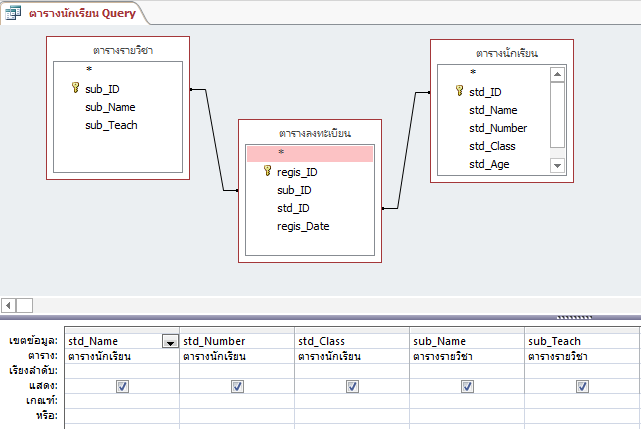Click the left arrow of horizontal scrollbar
The width and height of the screenshot is (641, 429).
pos(8,305)
